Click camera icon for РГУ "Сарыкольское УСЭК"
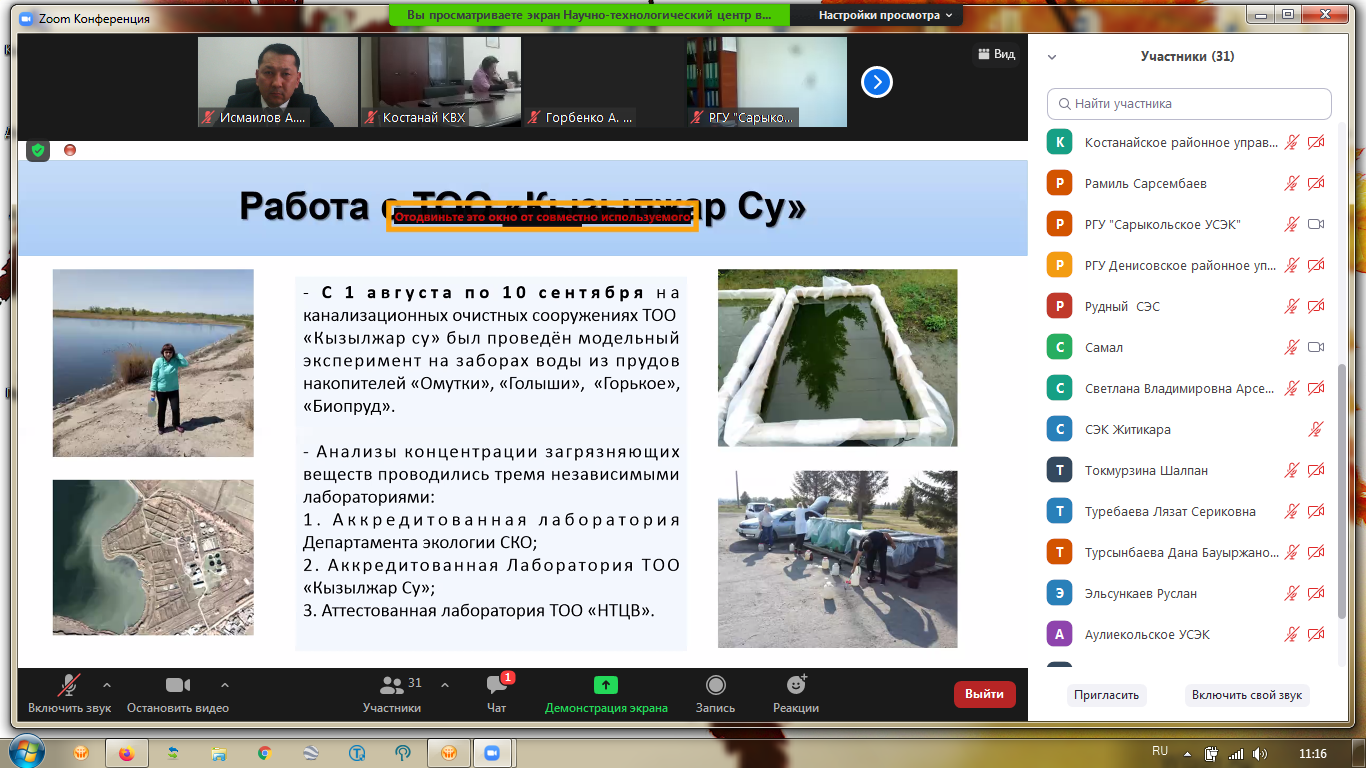Viewport: 1366px width, 768px height. (1316, 224)
